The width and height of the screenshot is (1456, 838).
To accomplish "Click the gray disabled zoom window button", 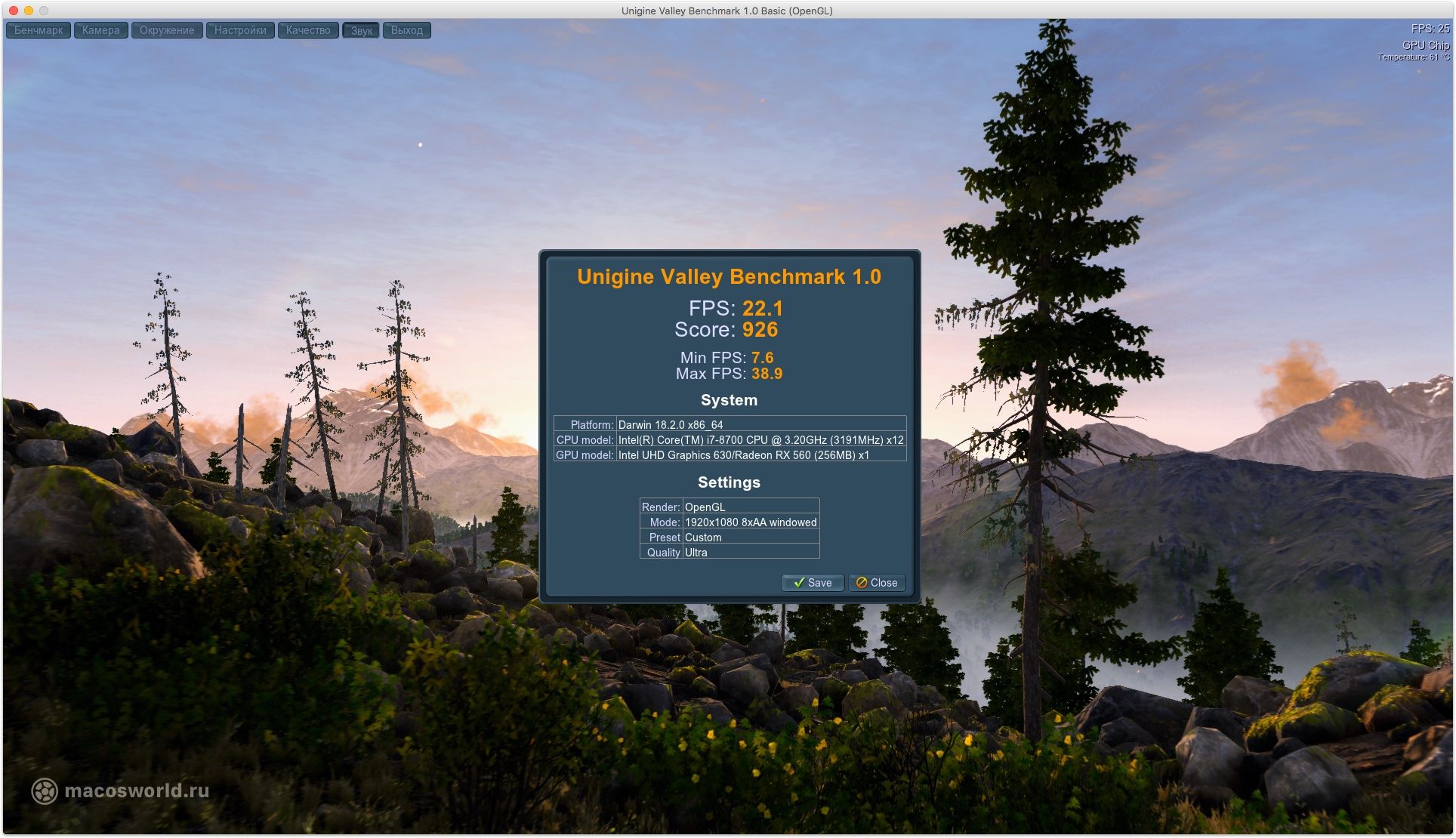I will click(44, 11).
